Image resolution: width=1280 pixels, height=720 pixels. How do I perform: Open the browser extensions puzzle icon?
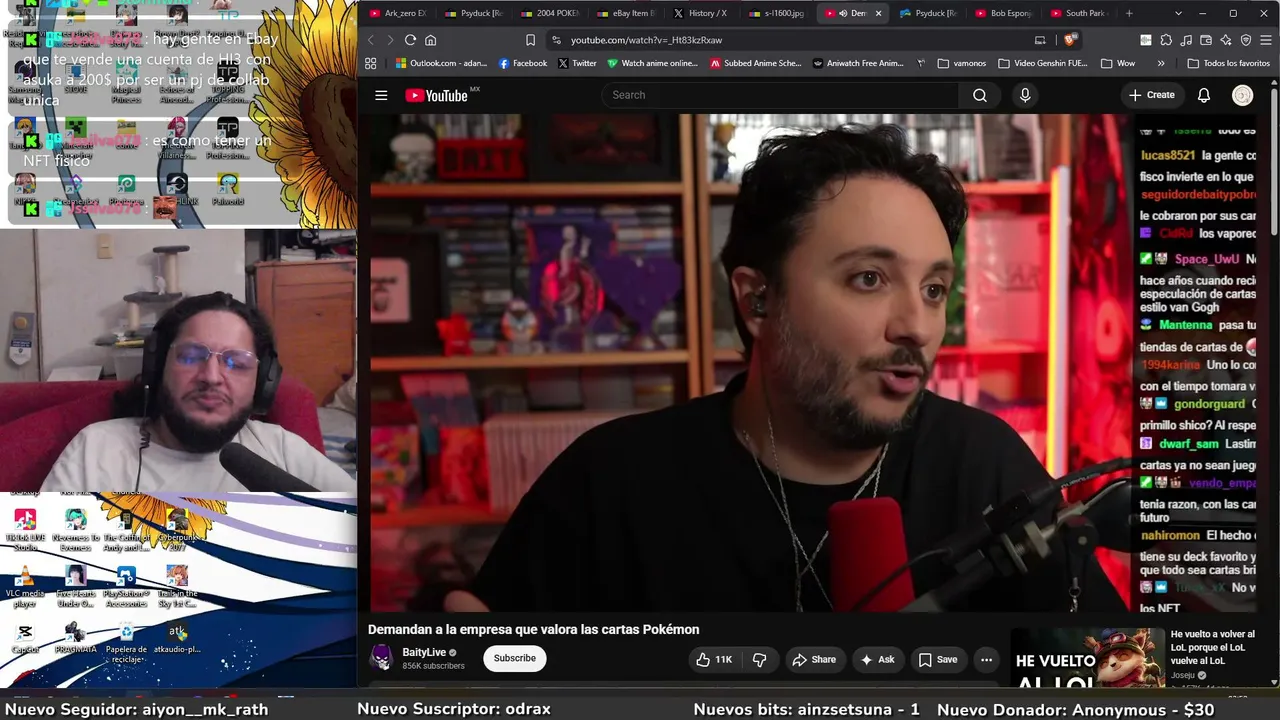pos(1166,40)
